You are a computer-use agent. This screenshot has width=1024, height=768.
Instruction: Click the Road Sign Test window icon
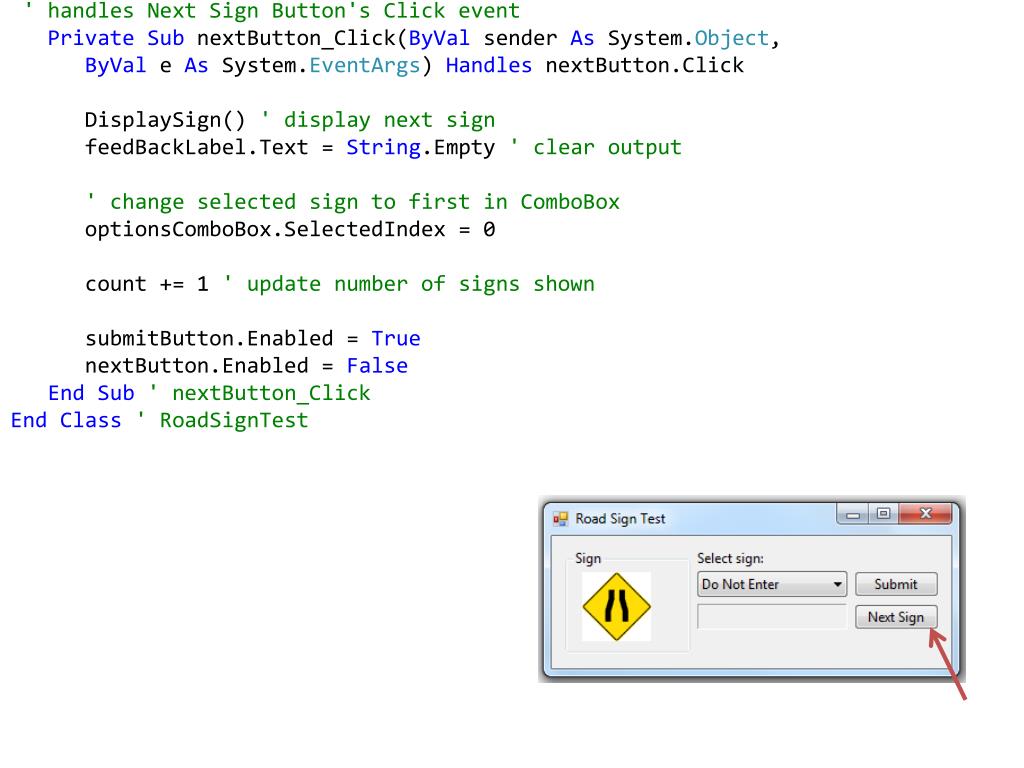(560, 519)
